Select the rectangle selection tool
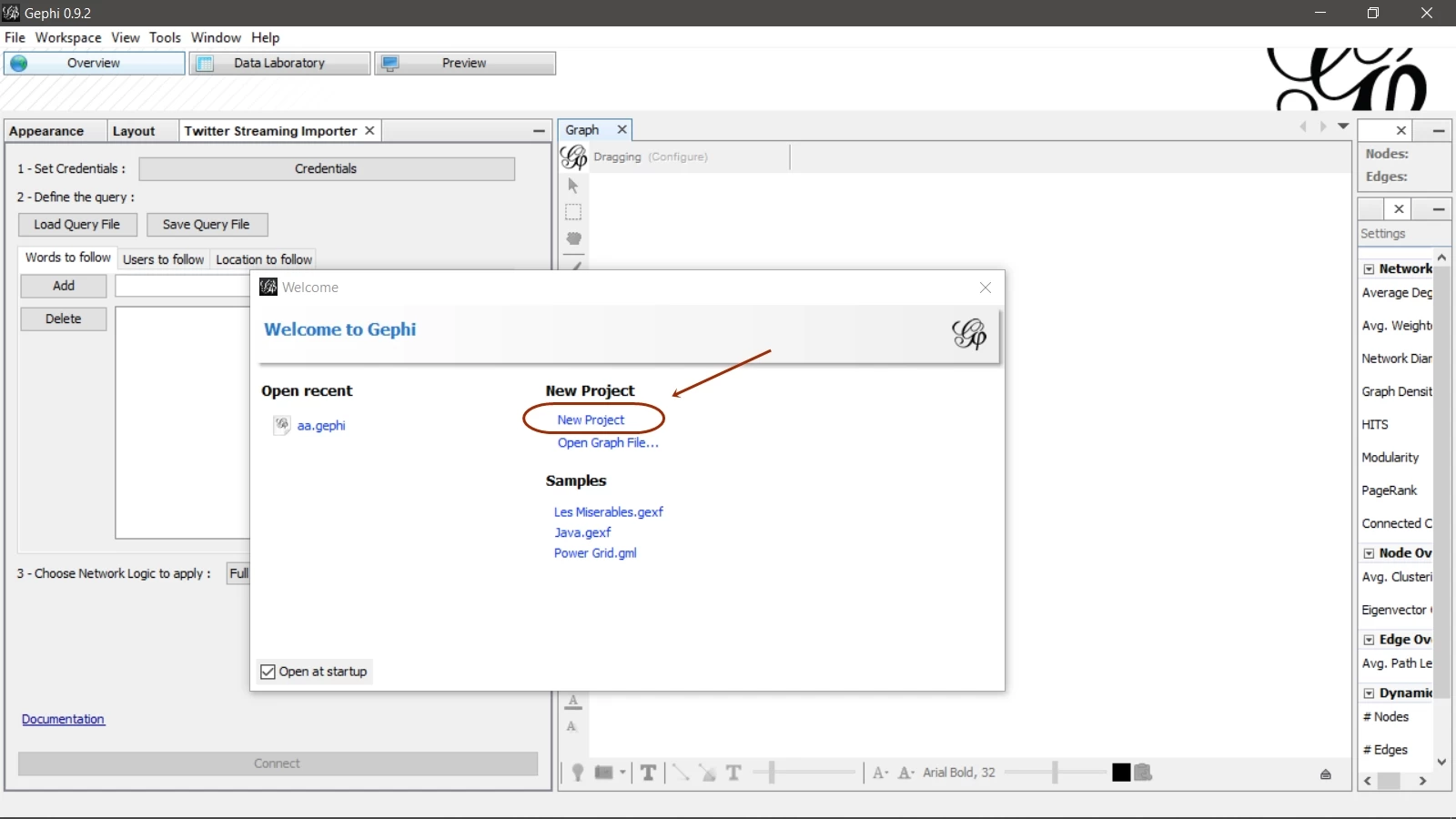 pos(573,212)
